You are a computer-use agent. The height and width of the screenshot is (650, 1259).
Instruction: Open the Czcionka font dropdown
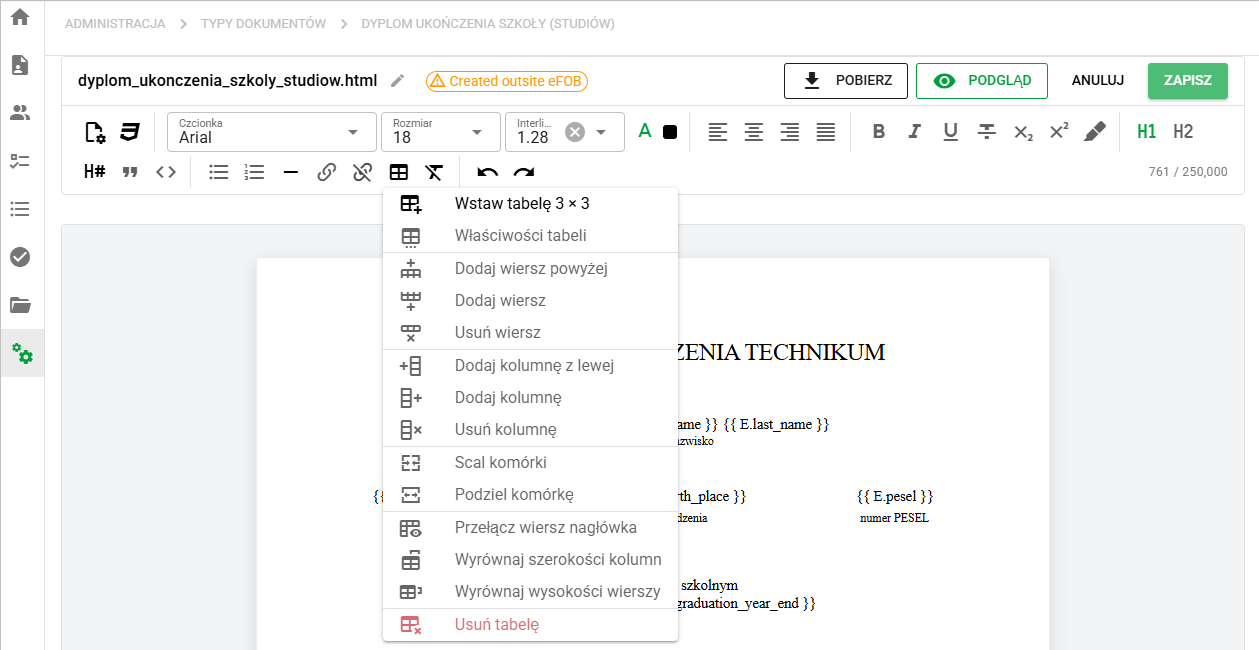[x=272, y=132]
